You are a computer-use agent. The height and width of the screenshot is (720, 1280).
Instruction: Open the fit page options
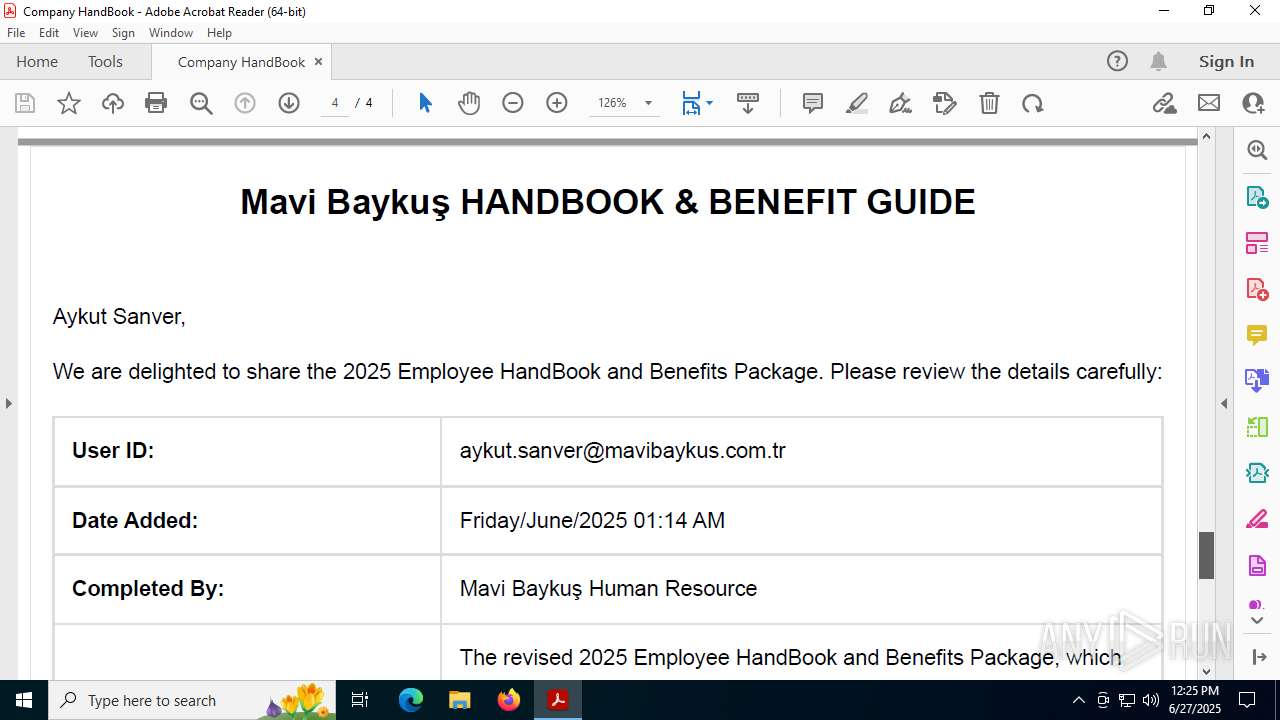pos(697,103)
